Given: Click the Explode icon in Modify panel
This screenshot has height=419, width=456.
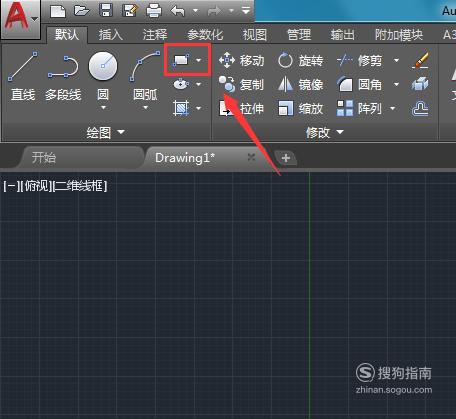Looking at the screenshot, I should [420, 84].
